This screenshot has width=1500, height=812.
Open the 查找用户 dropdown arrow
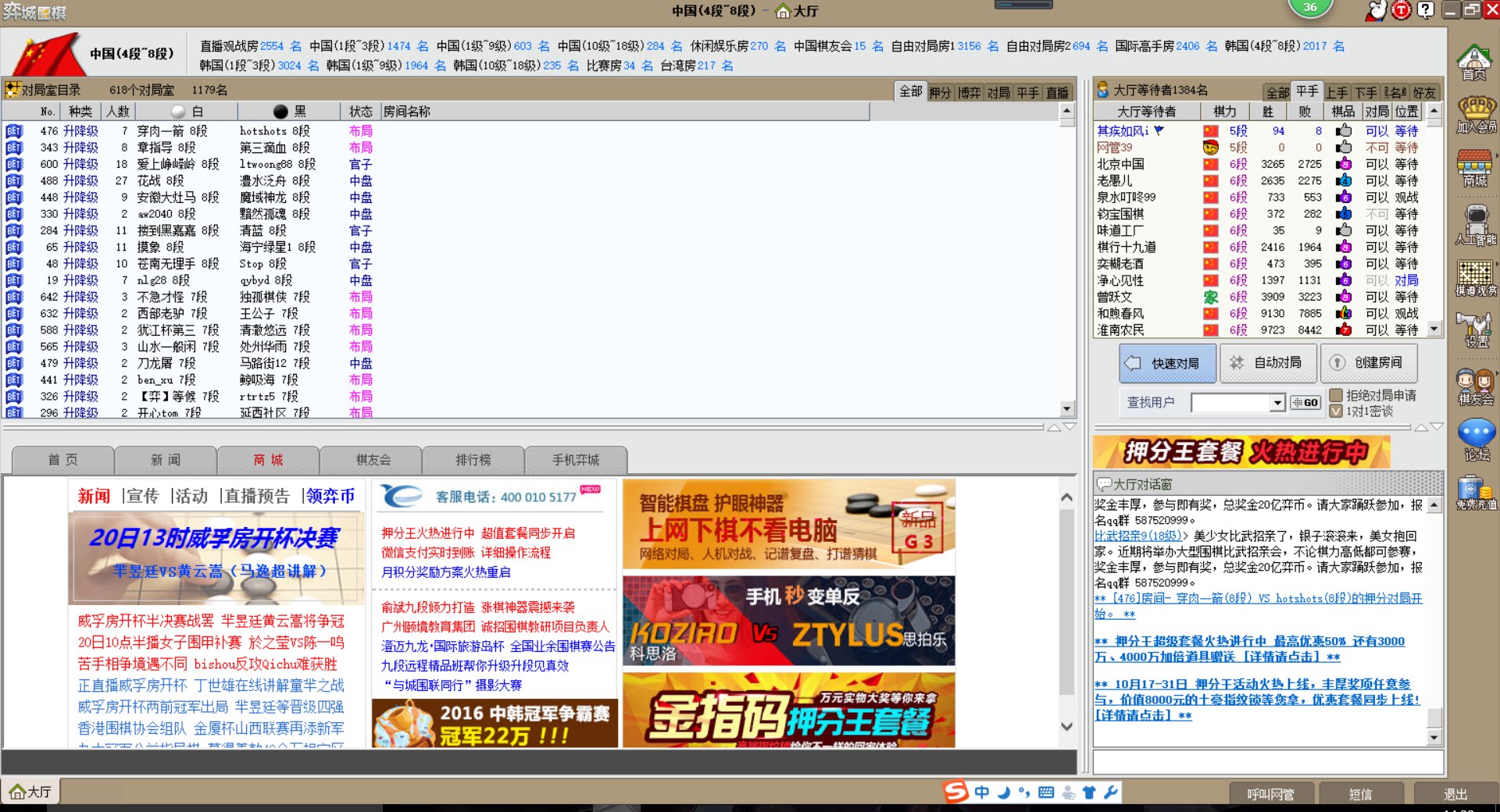(1279, 402)
